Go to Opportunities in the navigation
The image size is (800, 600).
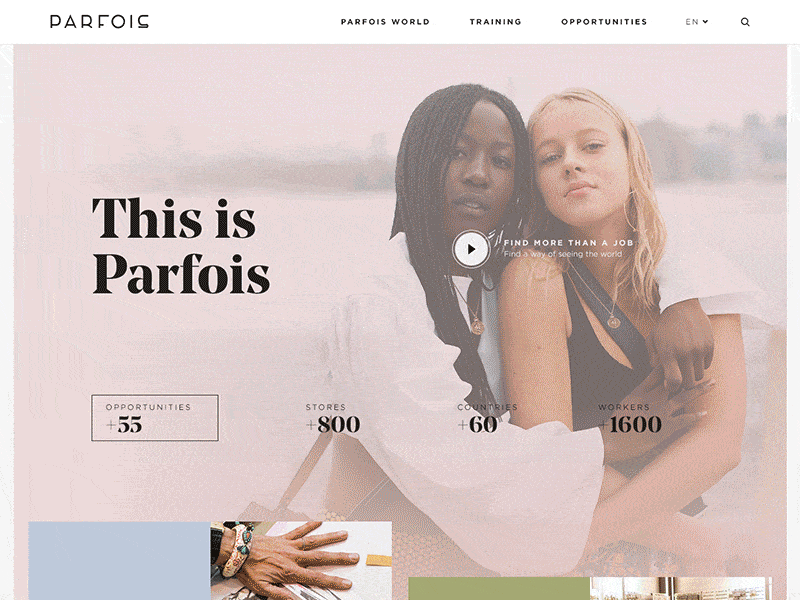pyautogui.click(x=604, y=22)
